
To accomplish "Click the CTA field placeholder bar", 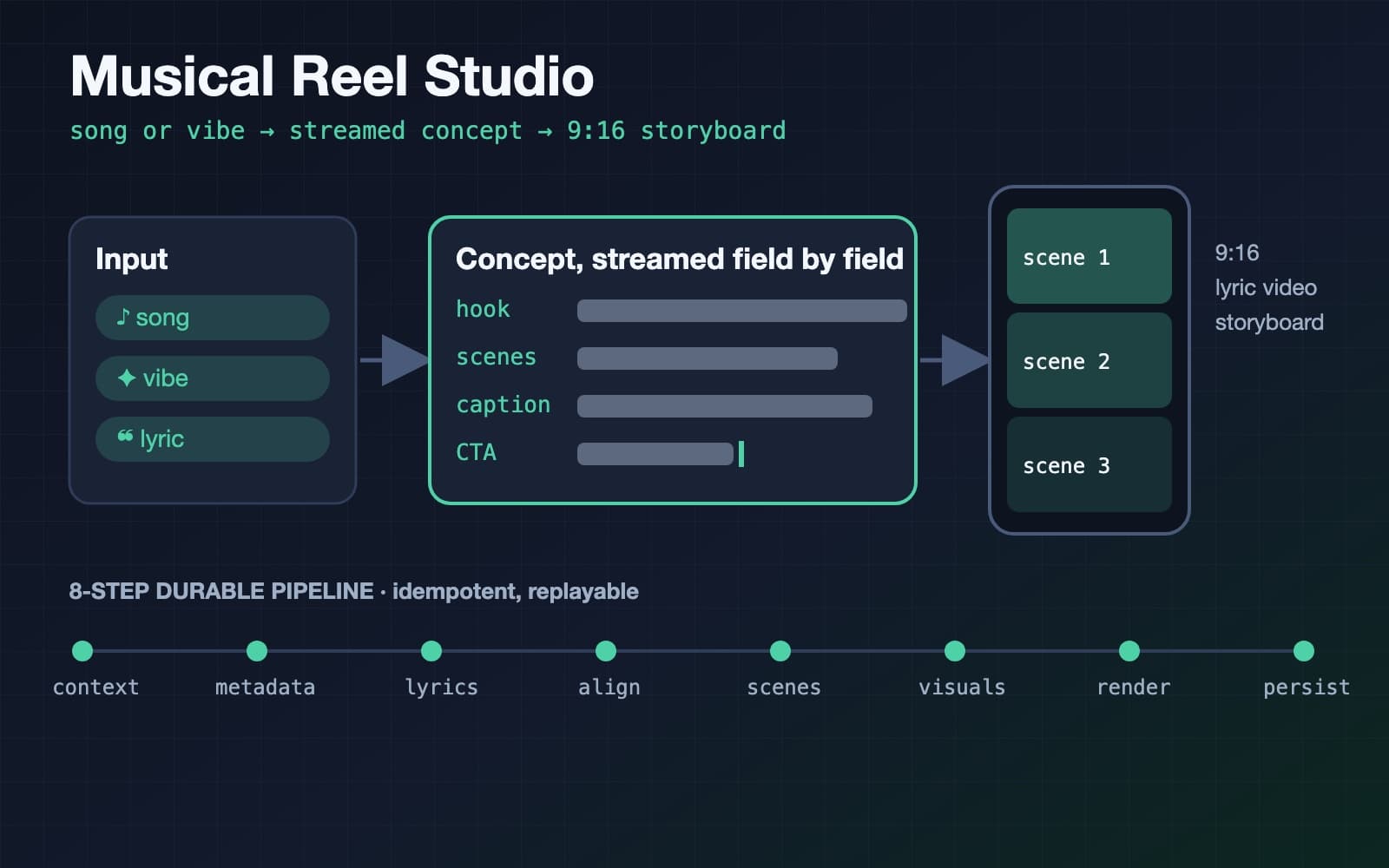I will [x=655, y=454].
